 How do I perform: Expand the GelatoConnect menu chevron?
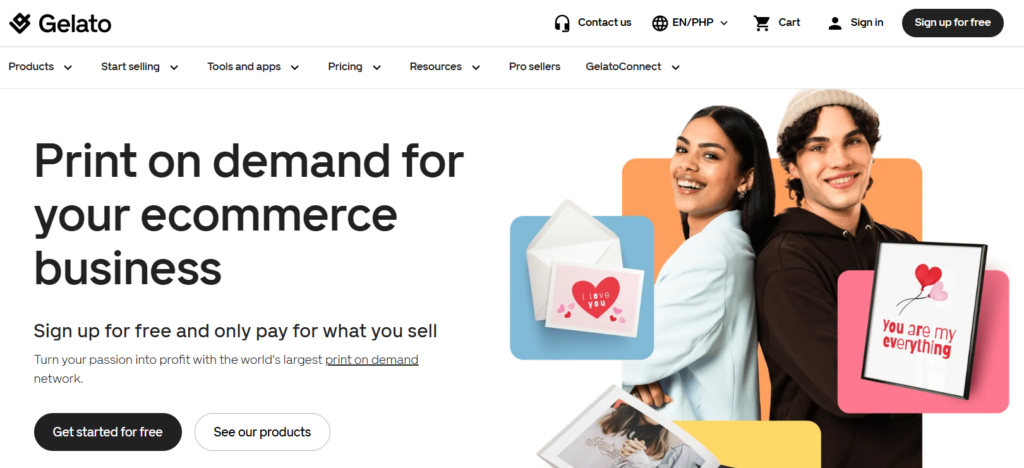[676, 67]
